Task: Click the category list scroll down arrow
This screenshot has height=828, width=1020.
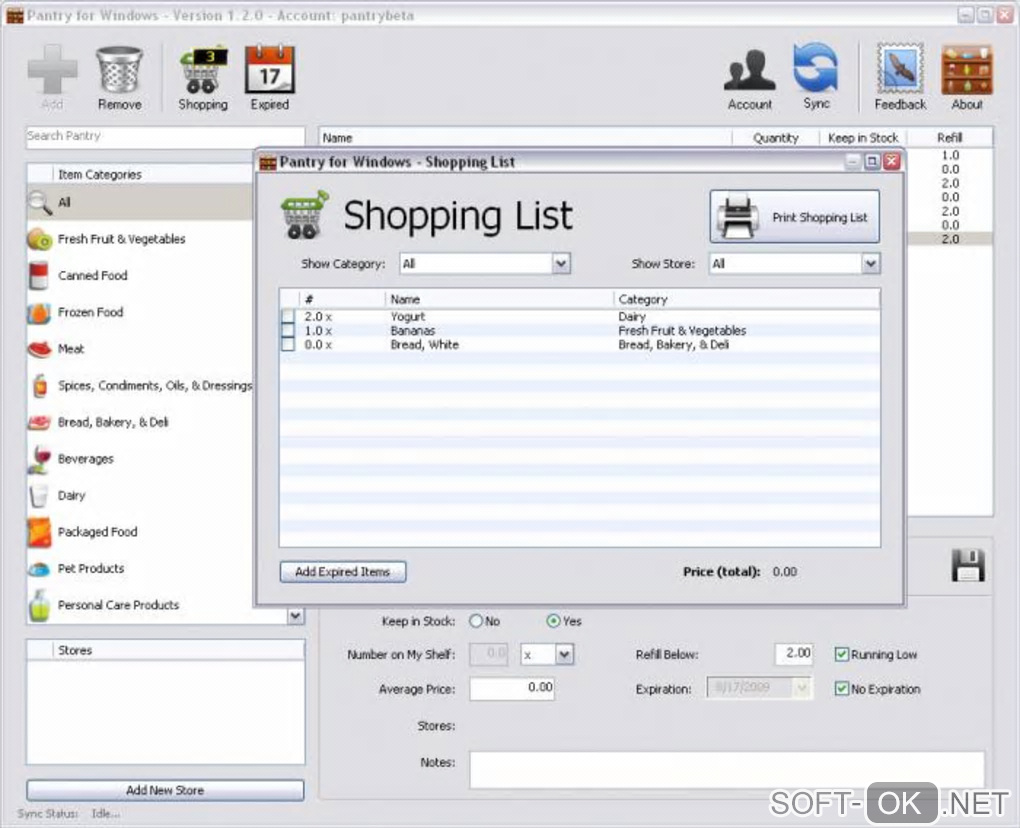Action: (296, 615)
